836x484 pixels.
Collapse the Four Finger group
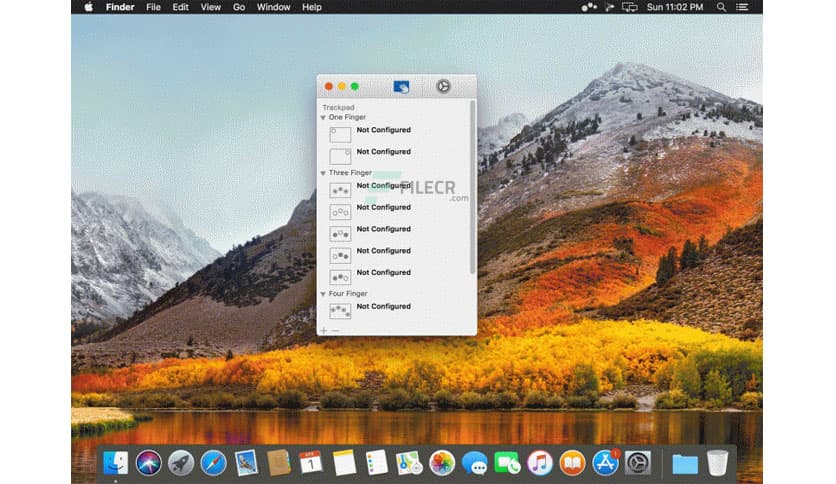[323, 294]
